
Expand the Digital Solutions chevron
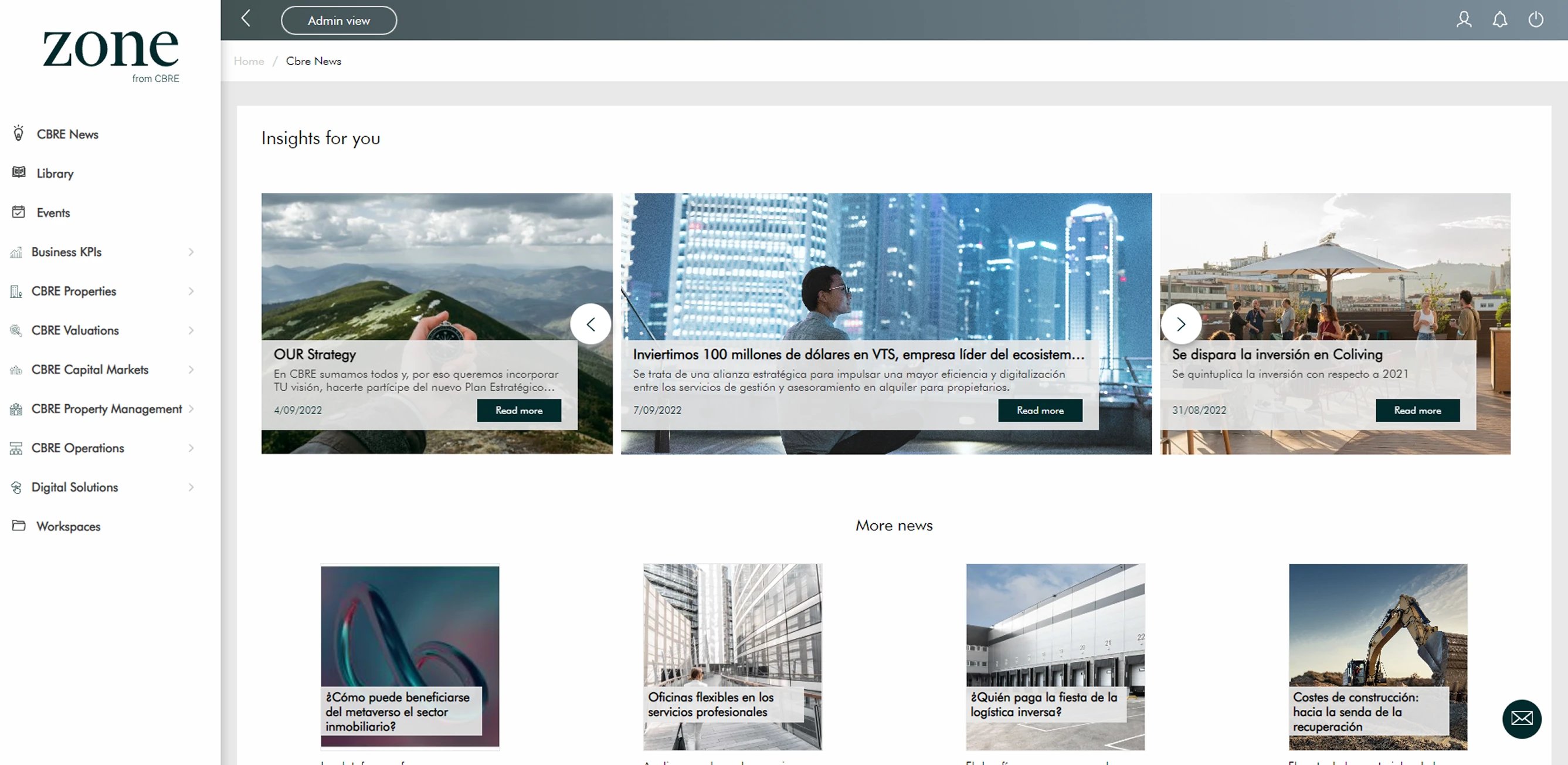point(191,488)
